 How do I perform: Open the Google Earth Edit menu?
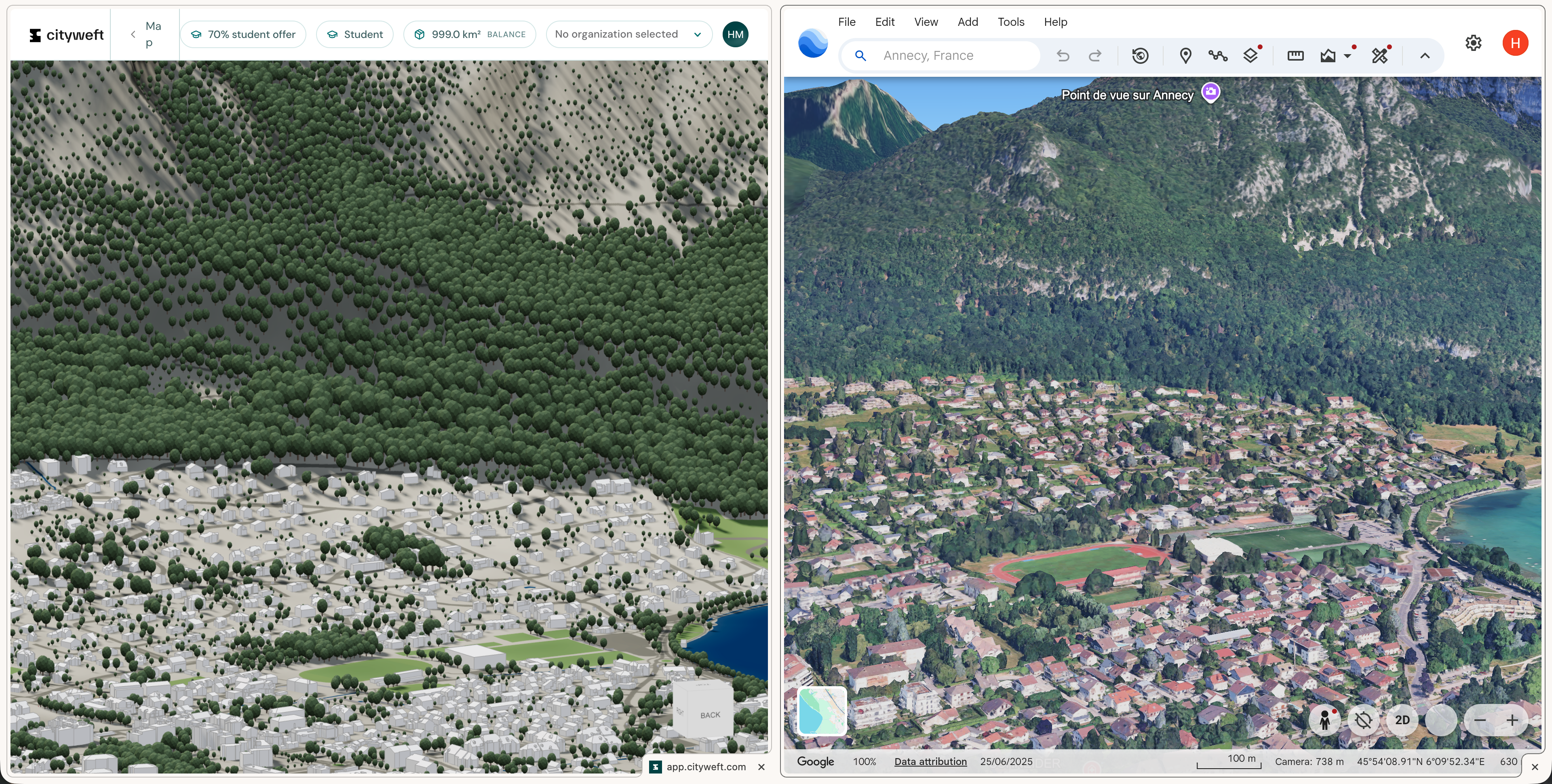click(x=884, y=22)
